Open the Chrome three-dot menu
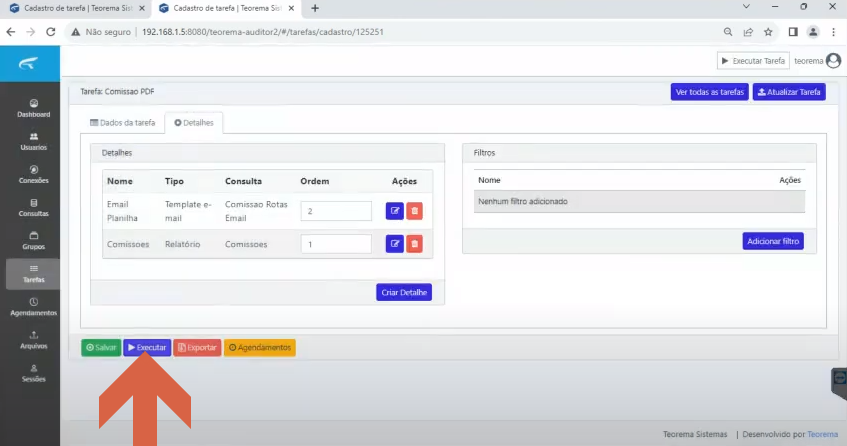This screenshot has height=446, width=847. [x=833, y=32]
